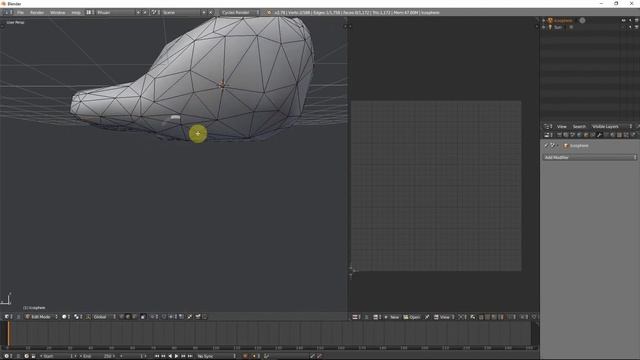The height and width of the screenshot is (360, 640).
Task: Toggle the properties context pin
Action: click(547, 146)
